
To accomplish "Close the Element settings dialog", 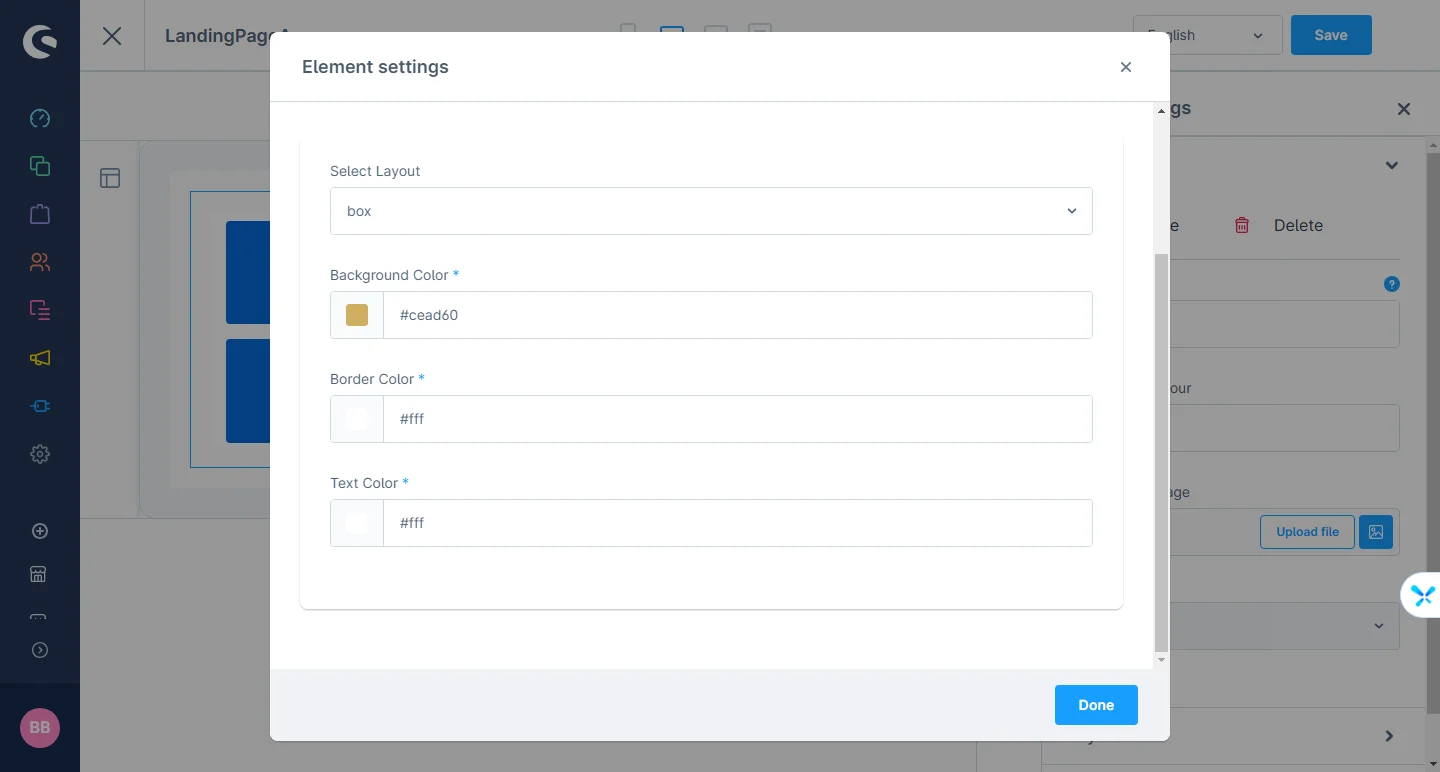I will click(x=1126, y=67).
